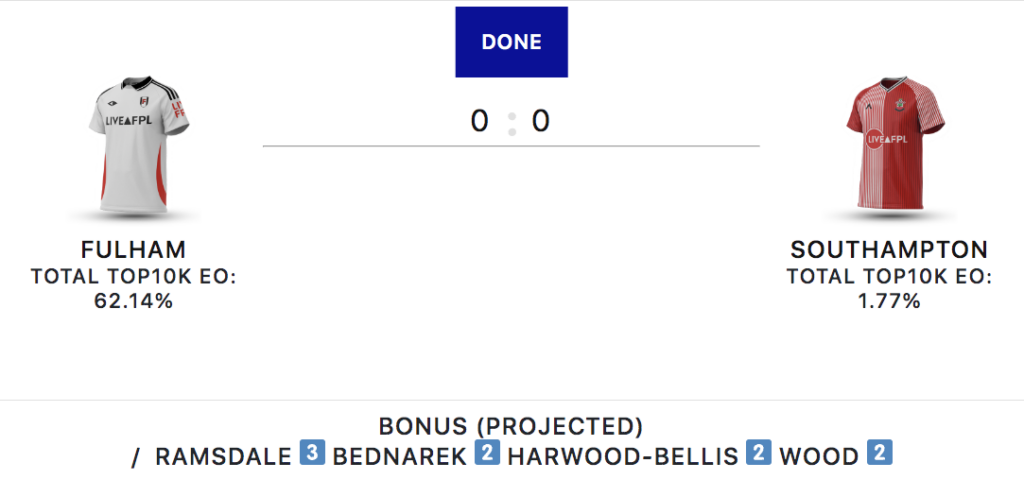Select the HARWOOD-BELLIS player name
Screen dimensions: 1024x480
(x=623, y=457)
